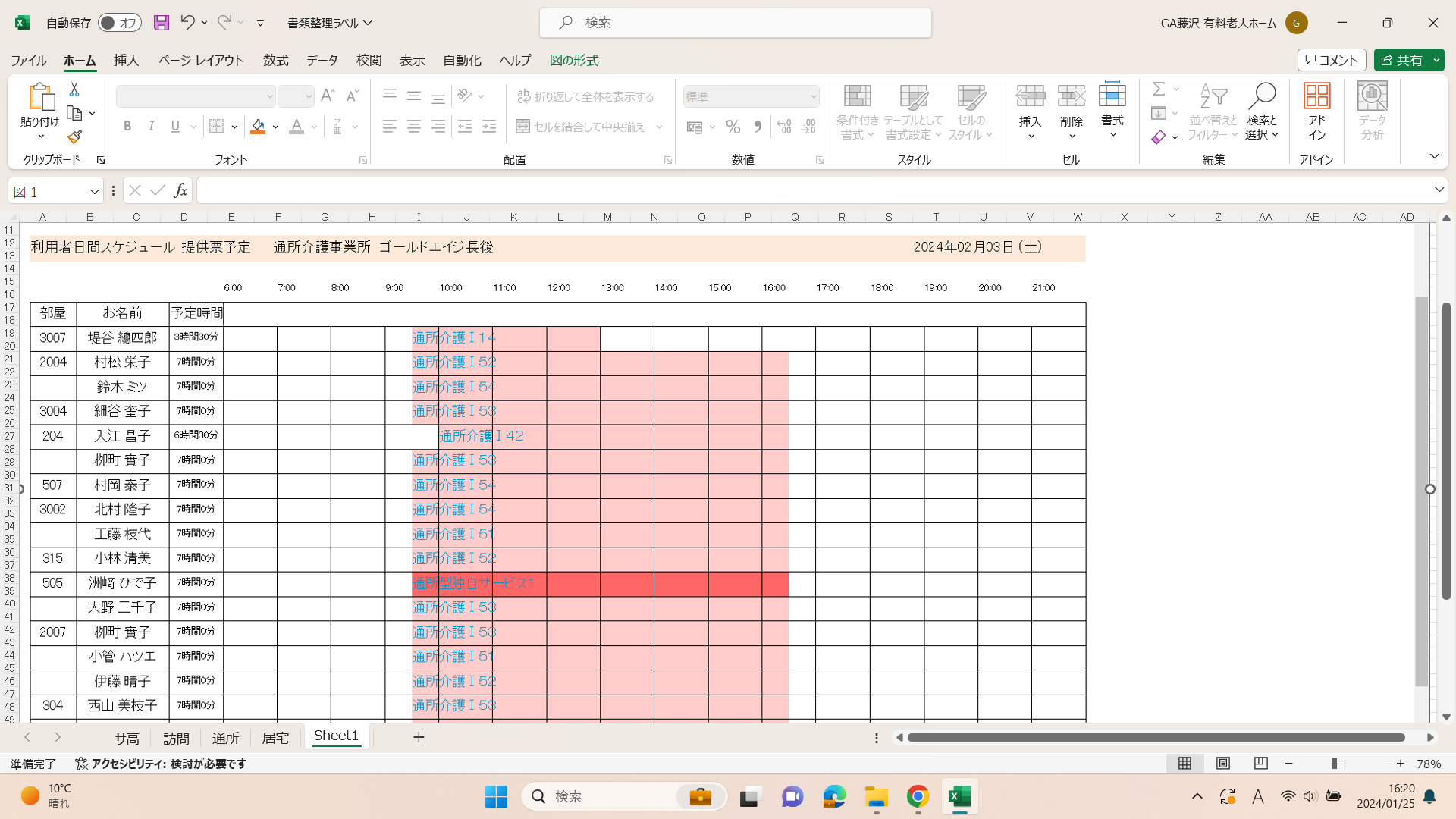Open the Paste options dropdown arrow
1456x819 pixels.
point(41,137)
